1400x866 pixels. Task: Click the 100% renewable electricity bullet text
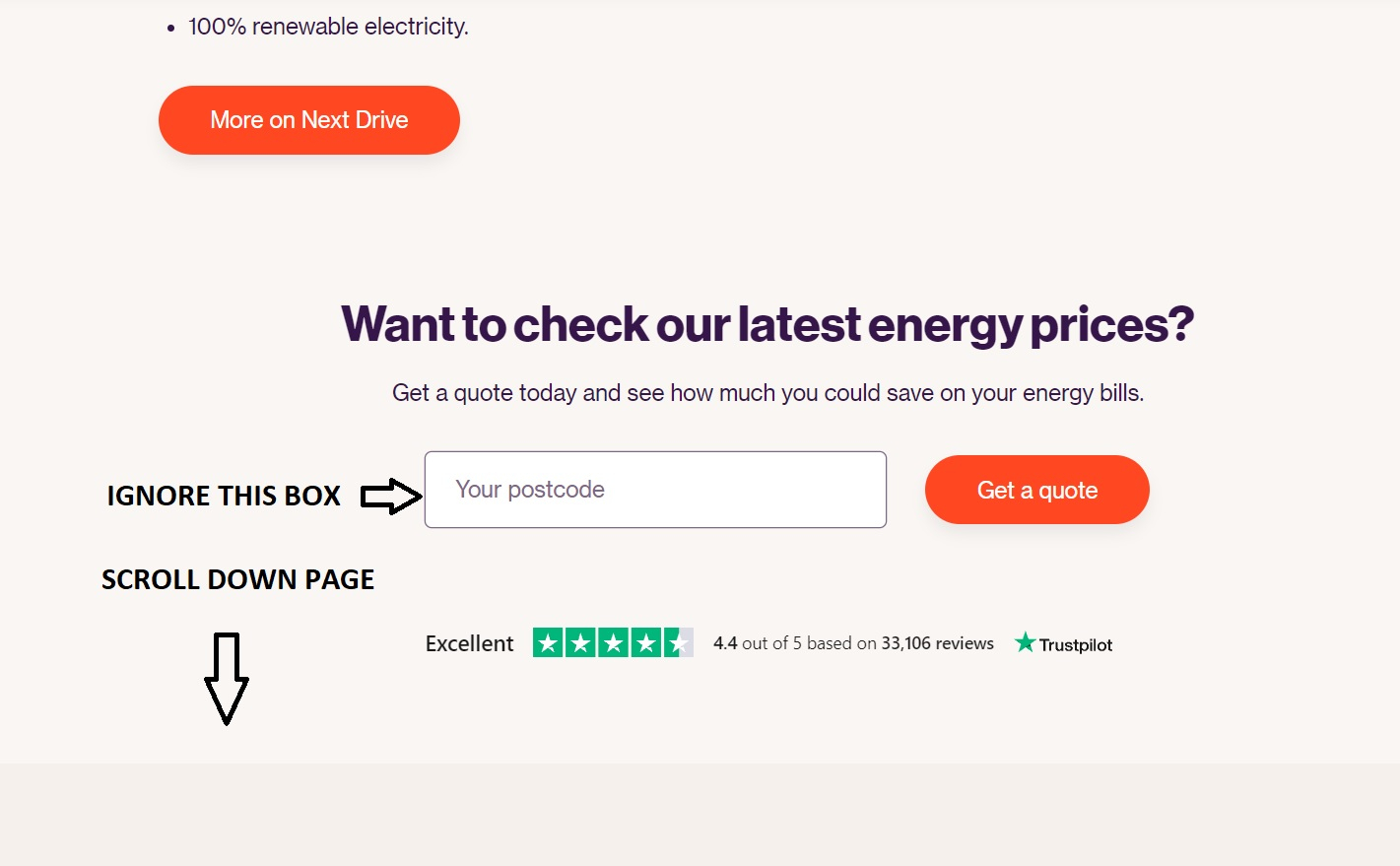(328, 27)
